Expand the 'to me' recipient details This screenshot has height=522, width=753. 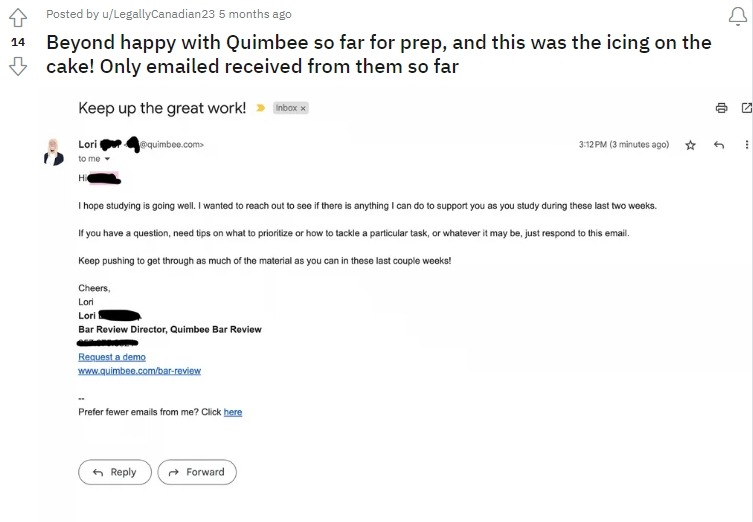pyautogui.click(x=107, y=159)
